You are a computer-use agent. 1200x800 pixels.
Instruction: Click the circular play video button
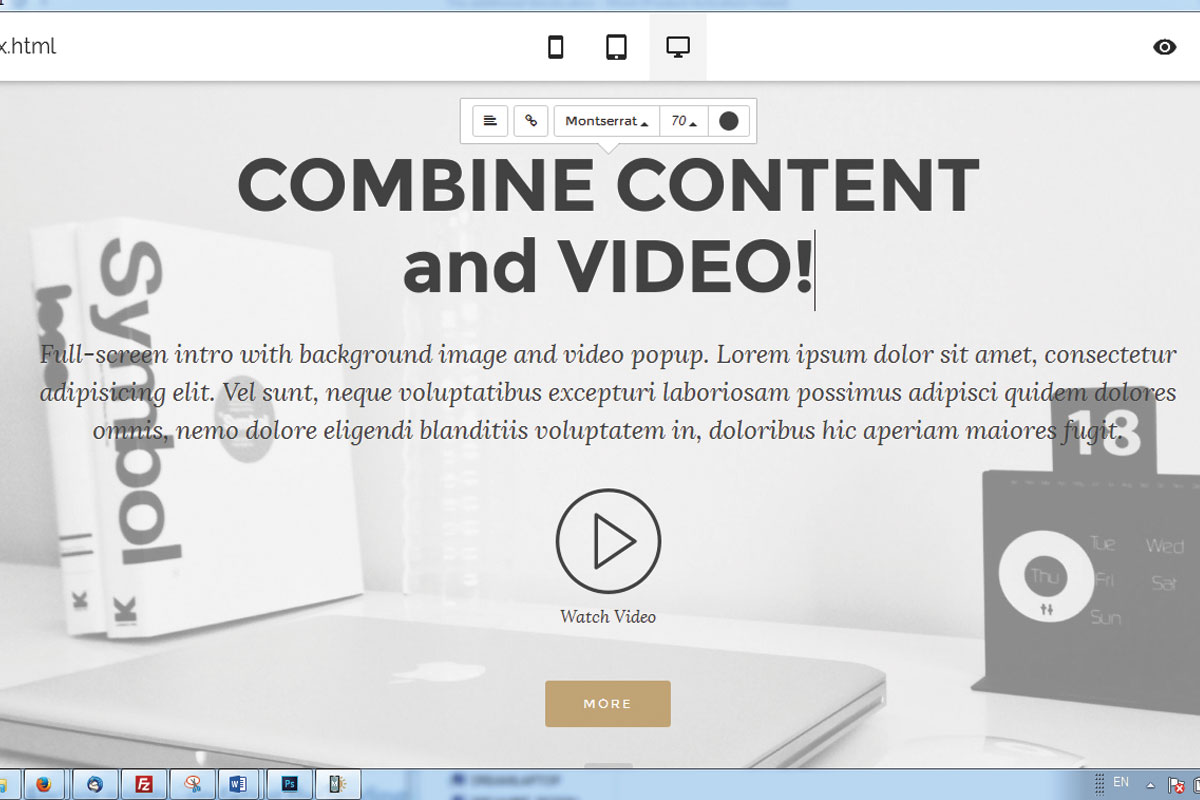coord(608,541)
